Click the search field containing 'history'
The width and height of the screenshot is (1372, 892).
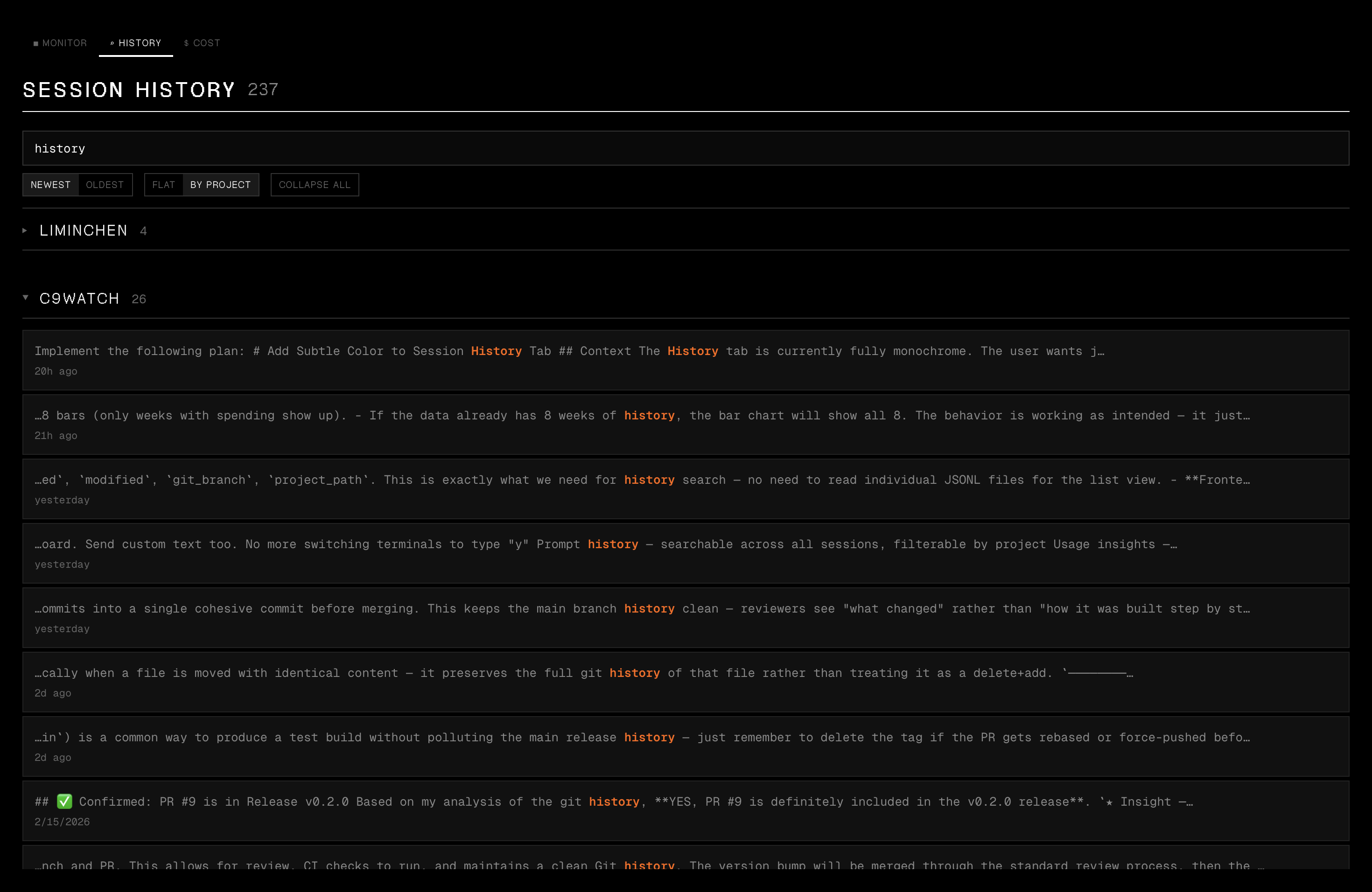point(685,148)
